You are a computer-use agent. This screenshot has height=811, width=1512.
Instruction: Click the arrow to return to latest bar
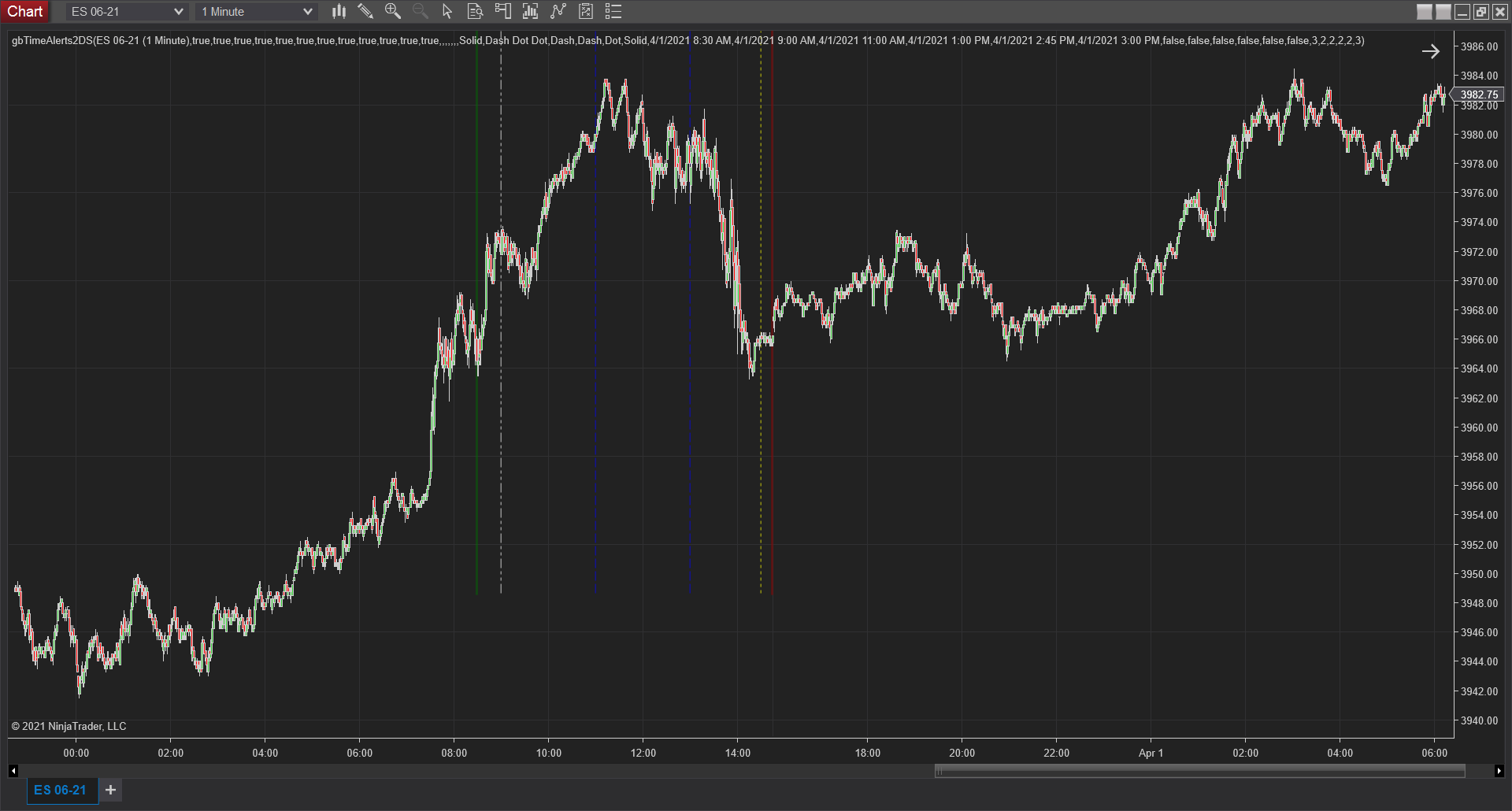tap(1431, 51)
